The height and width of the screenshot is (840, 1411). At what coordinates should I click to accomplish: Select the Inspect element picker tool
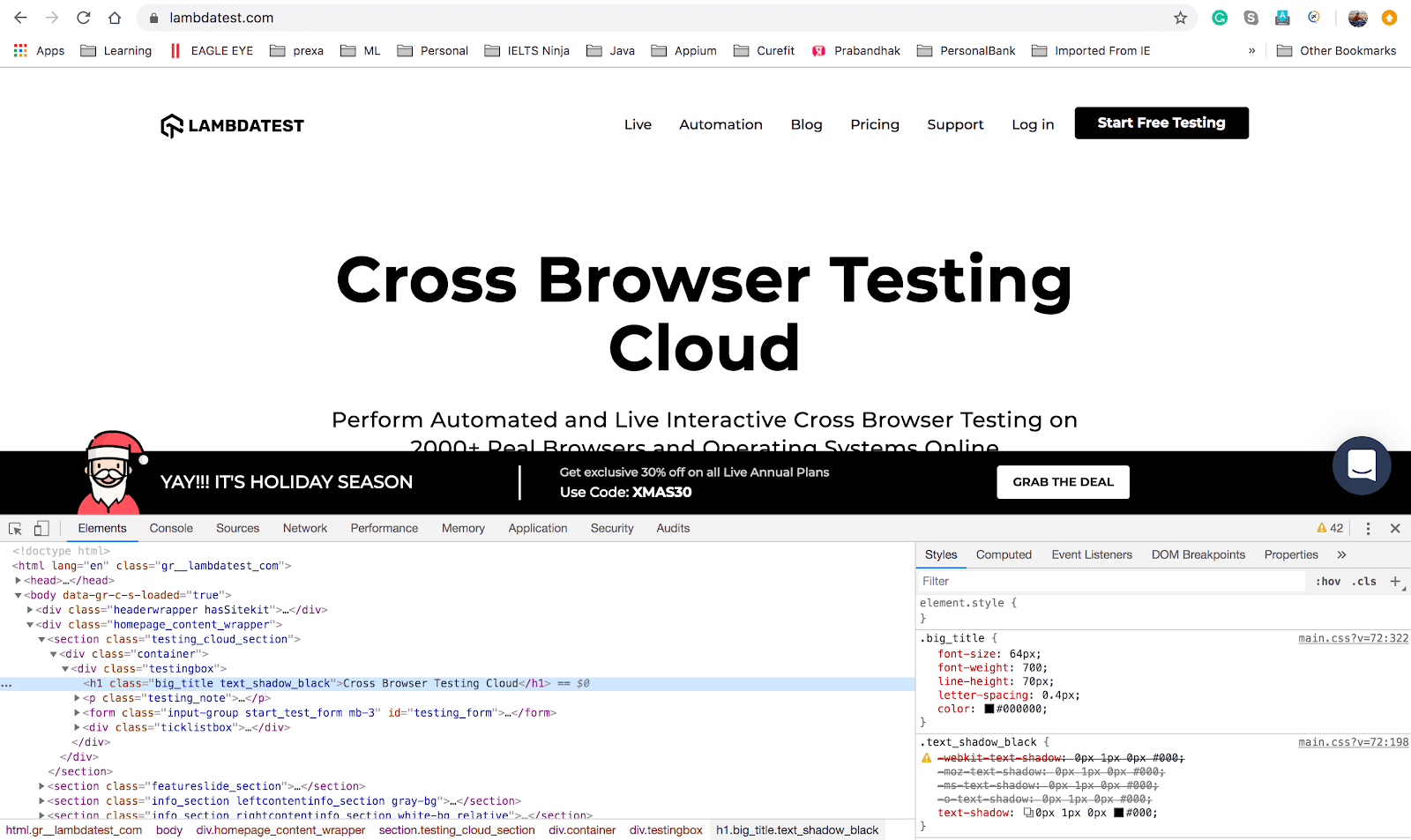14,527
